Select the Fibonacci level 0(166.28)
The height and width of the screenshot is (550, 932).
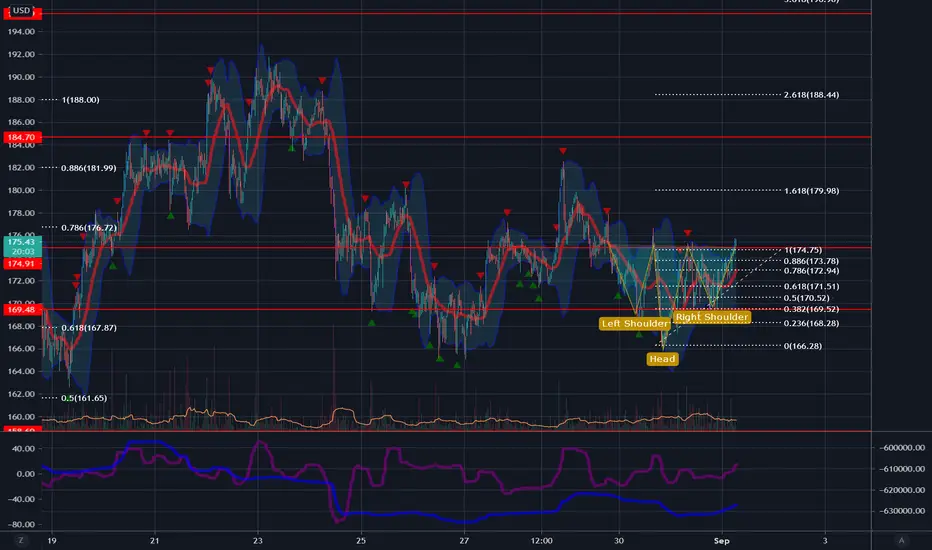tap(803, 346)
